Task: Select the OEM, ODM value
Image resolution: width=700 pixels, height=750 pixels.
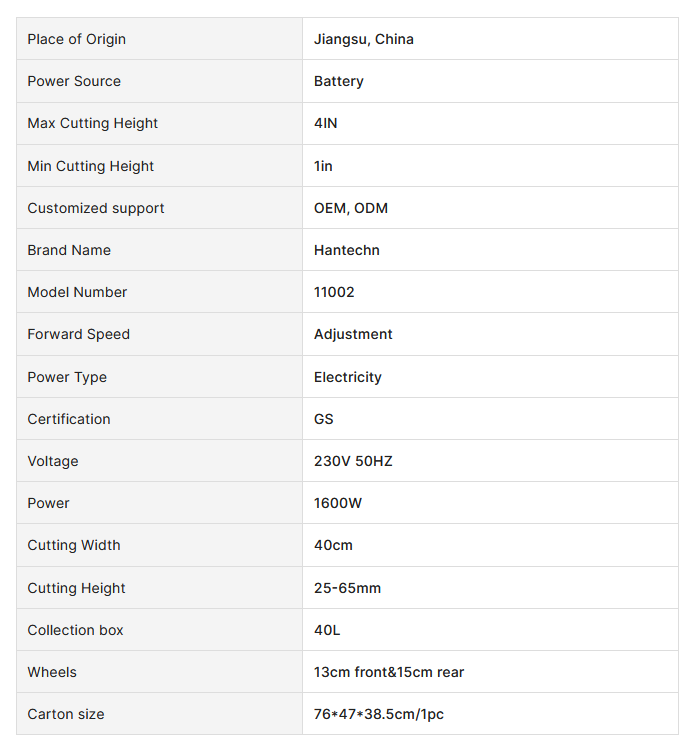Action: [351, 208]
